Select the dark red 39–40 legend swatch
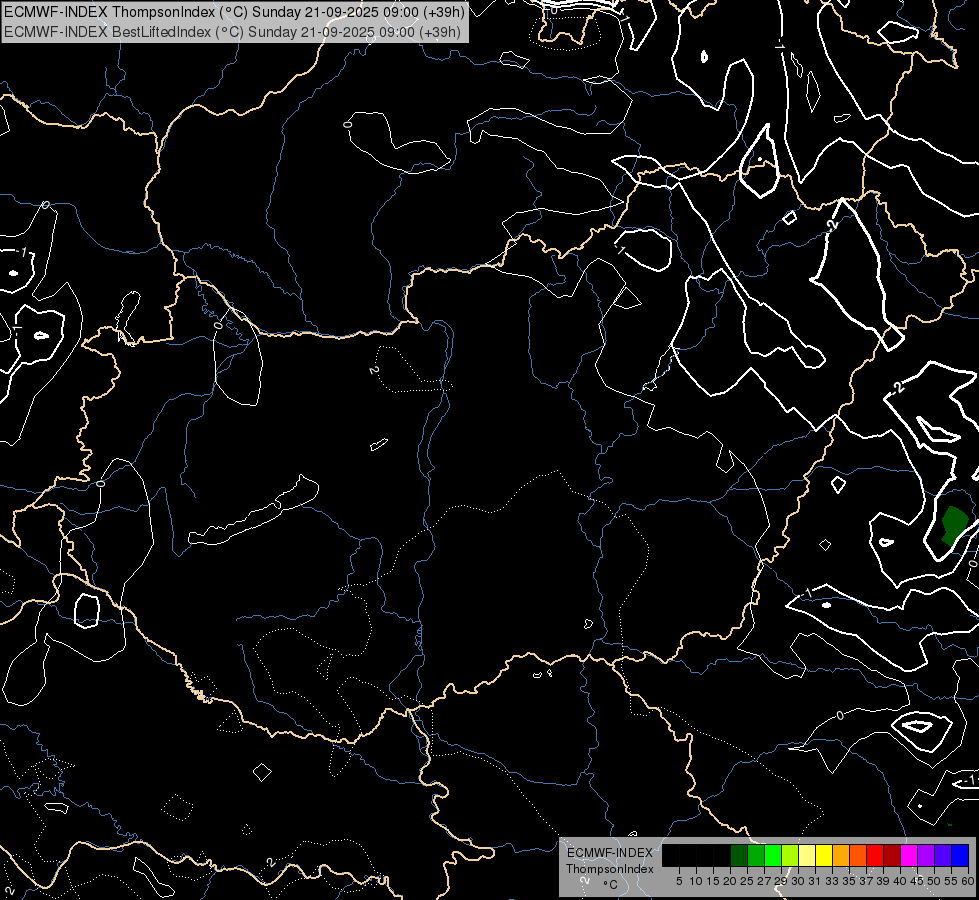This screenshot has height=900, width=979. (x=892, y=855)
